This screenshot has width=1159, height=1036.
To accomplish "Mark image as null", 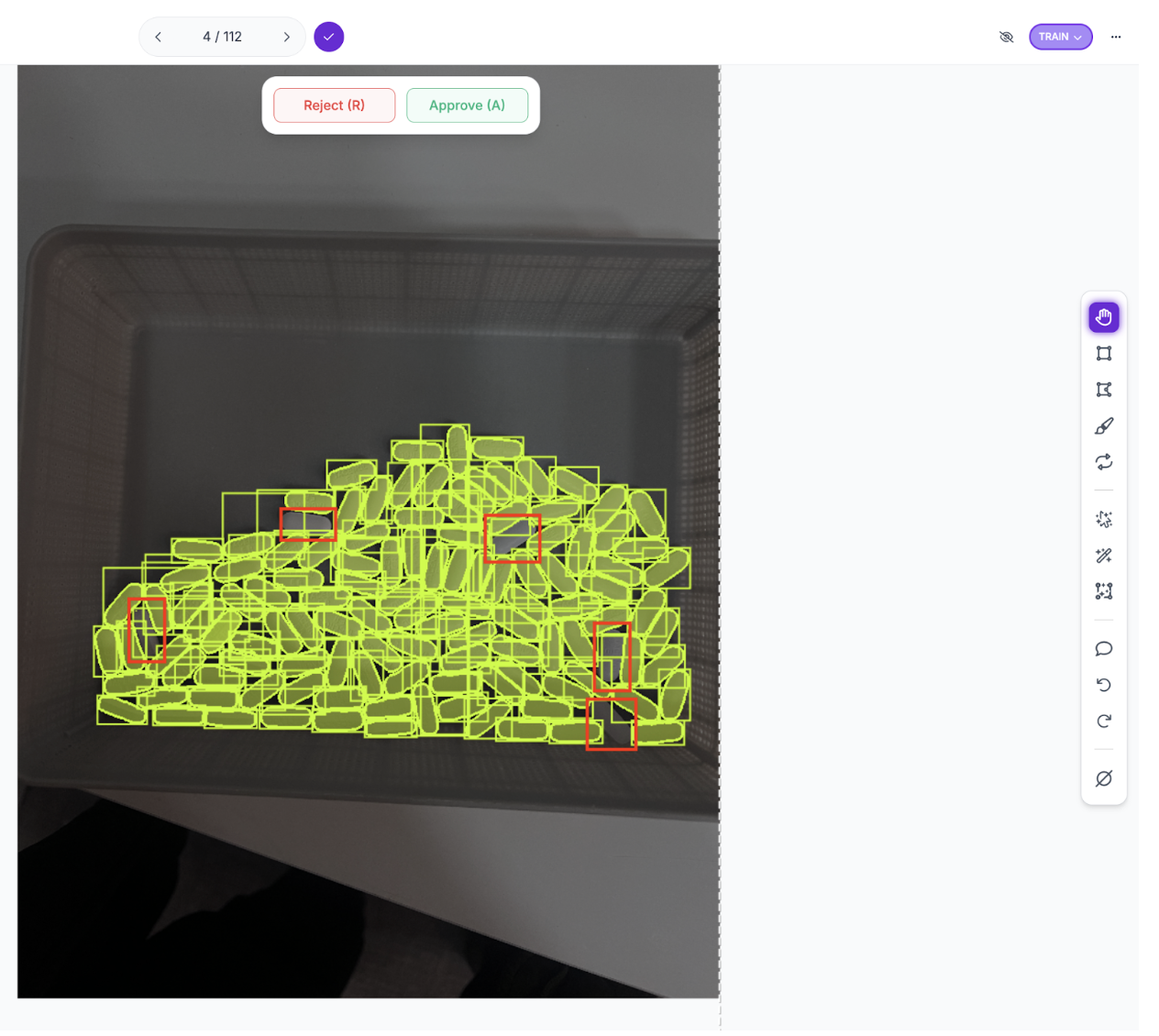I will (x=1103, y=778).
